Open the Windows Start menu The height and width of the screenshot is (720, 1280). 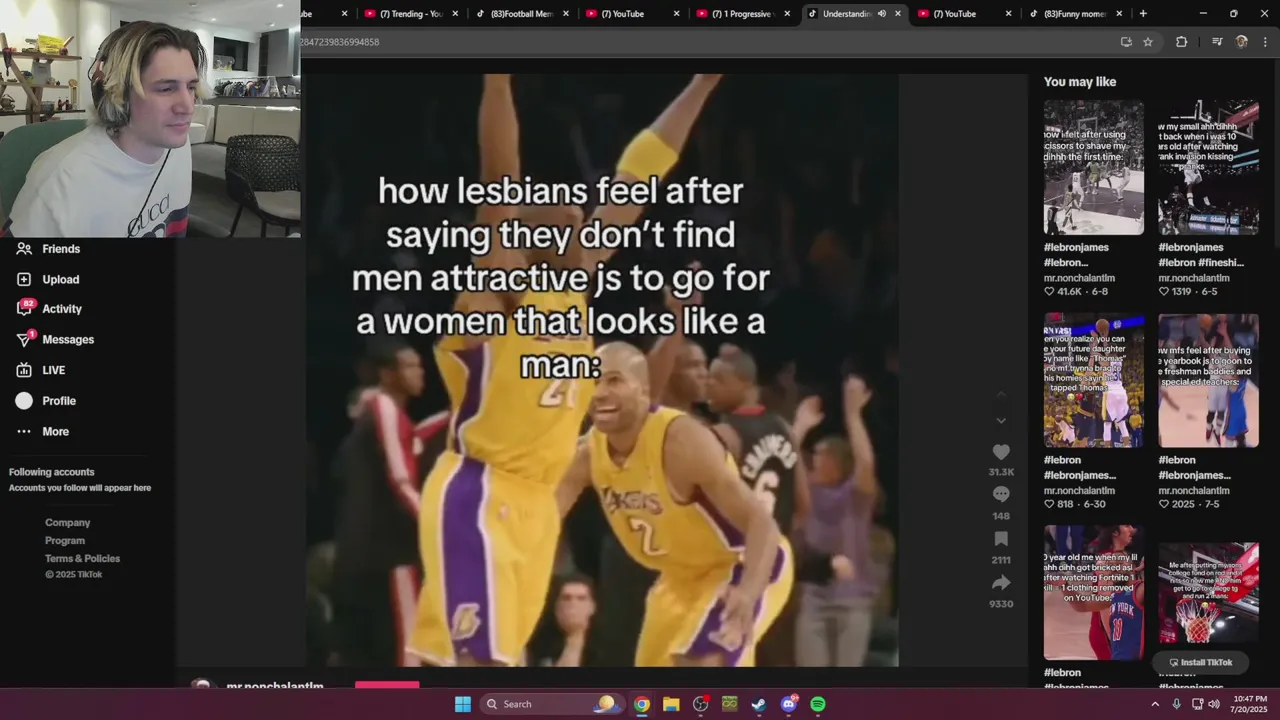pyautogui.click(x=463, y=704)
